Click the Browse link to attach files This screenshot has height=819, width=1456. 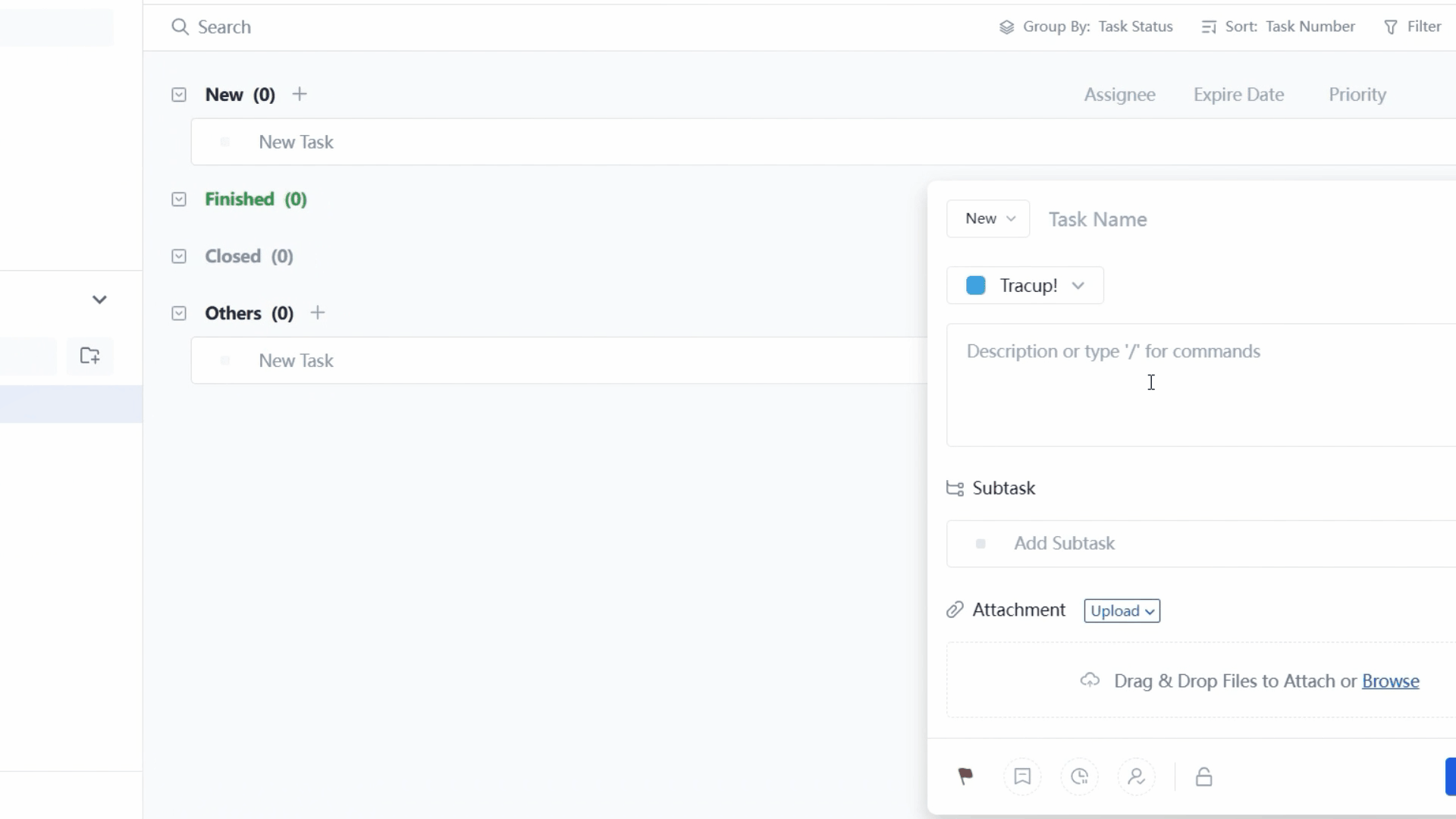[x=1391, y=681]
